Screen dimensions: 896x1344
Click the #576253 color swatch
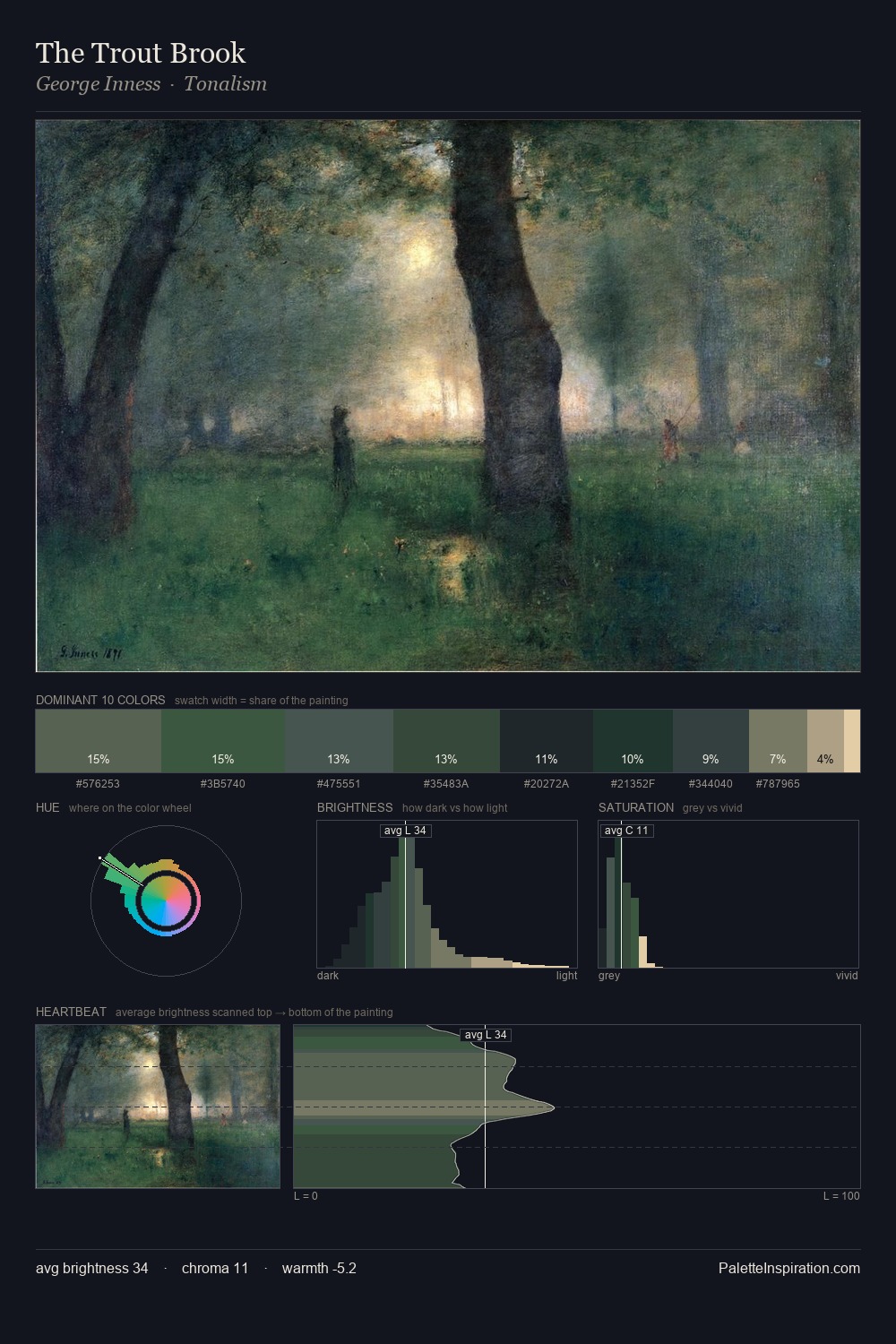[99, 741]
